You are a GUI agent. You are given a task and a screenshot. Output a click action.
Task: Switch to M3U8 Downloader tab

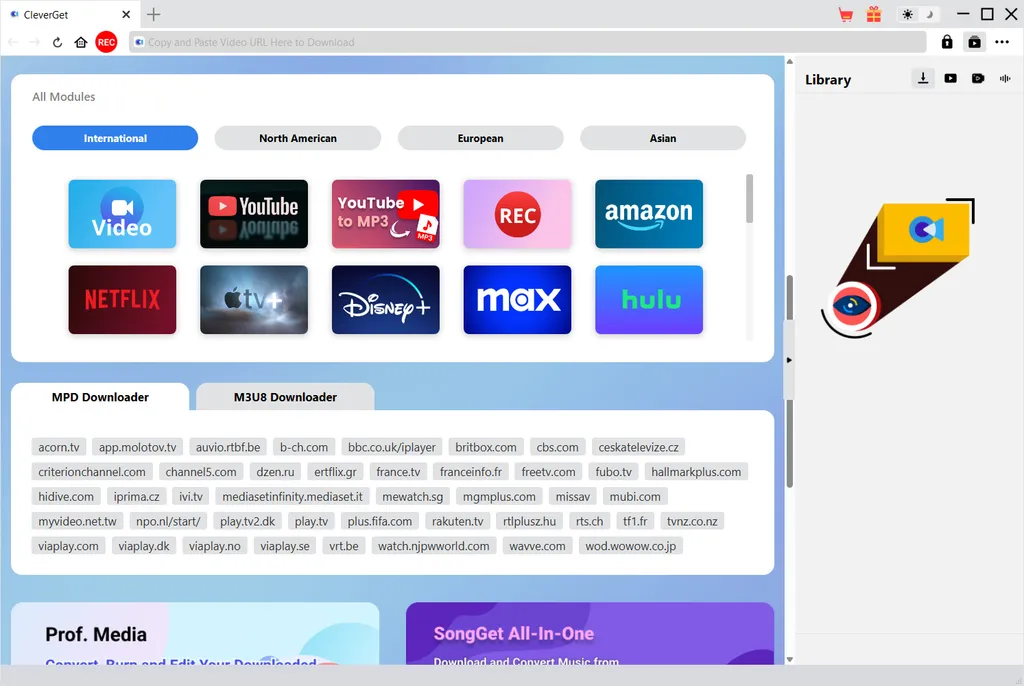coord(285,397)
